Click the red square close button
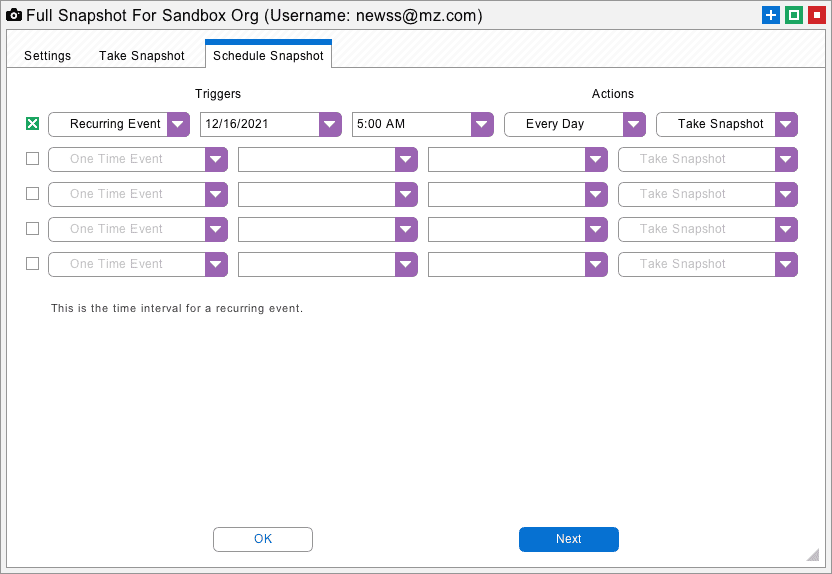The image size is (832, 574). coord(817,15)
